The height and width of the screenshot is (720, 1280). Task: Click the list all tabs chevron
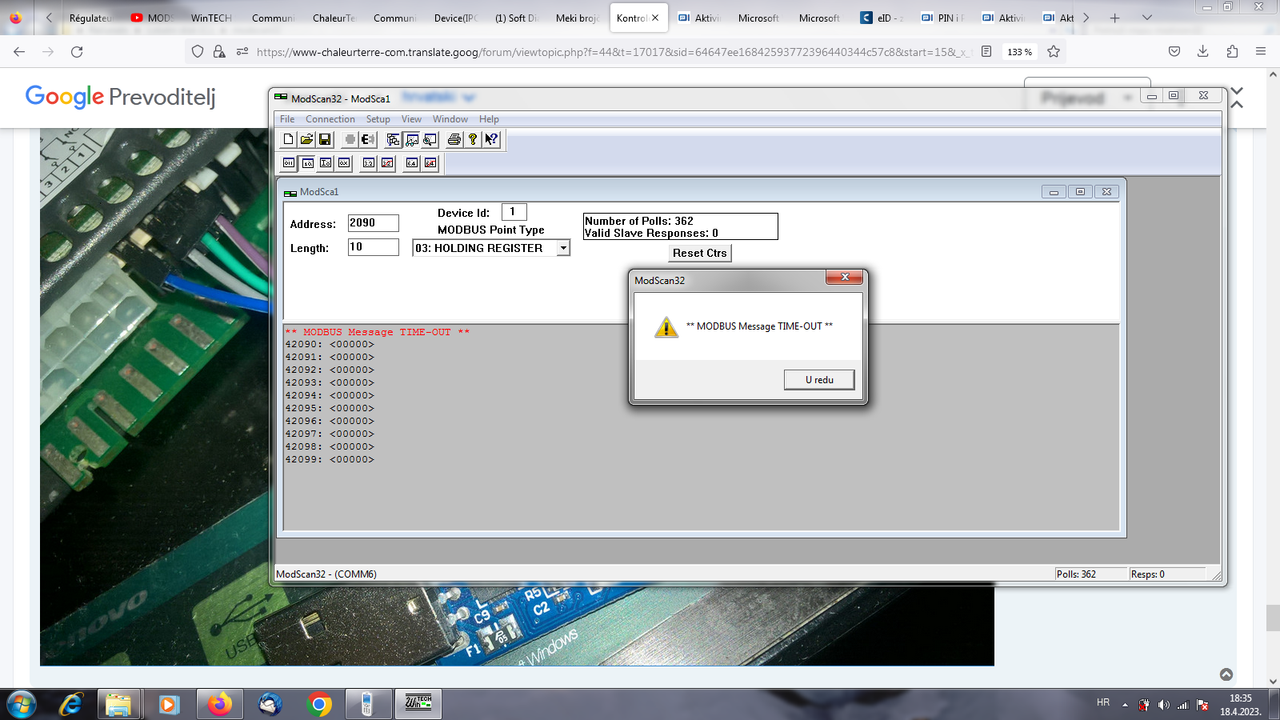(x=1147, y=18)
